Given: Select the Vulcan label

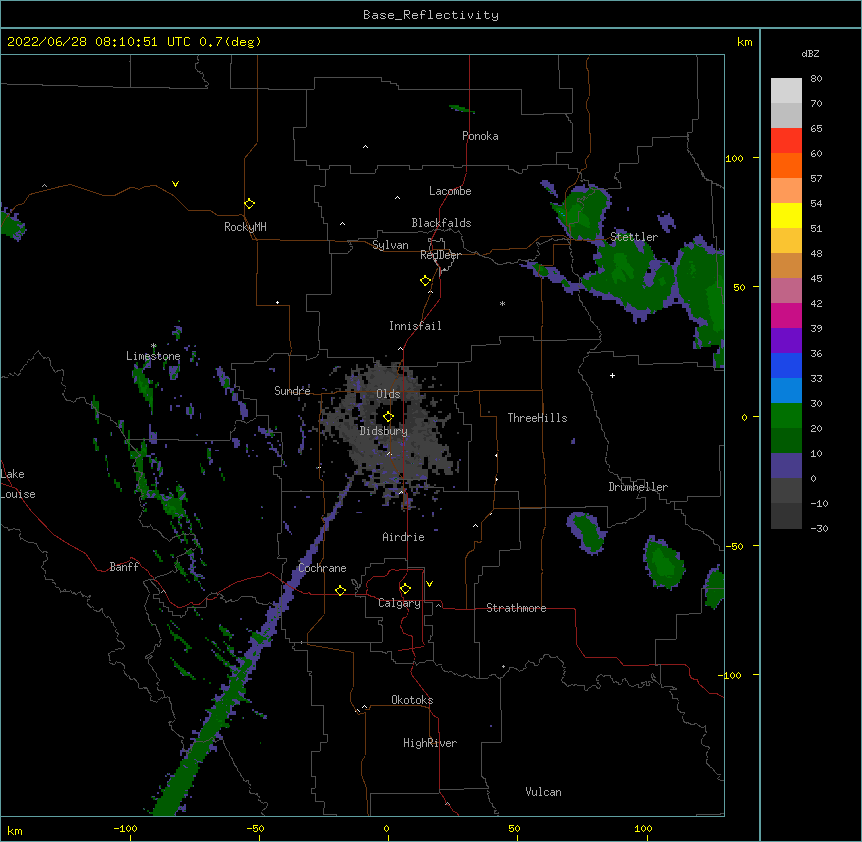Looking at the screenshot, I should (543, 792).
